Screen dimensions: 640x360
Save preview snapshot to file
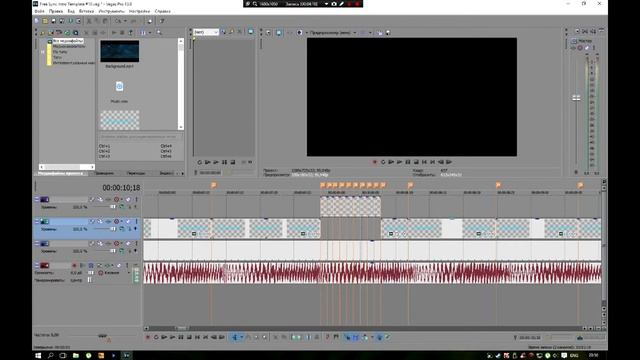[388, 32]
